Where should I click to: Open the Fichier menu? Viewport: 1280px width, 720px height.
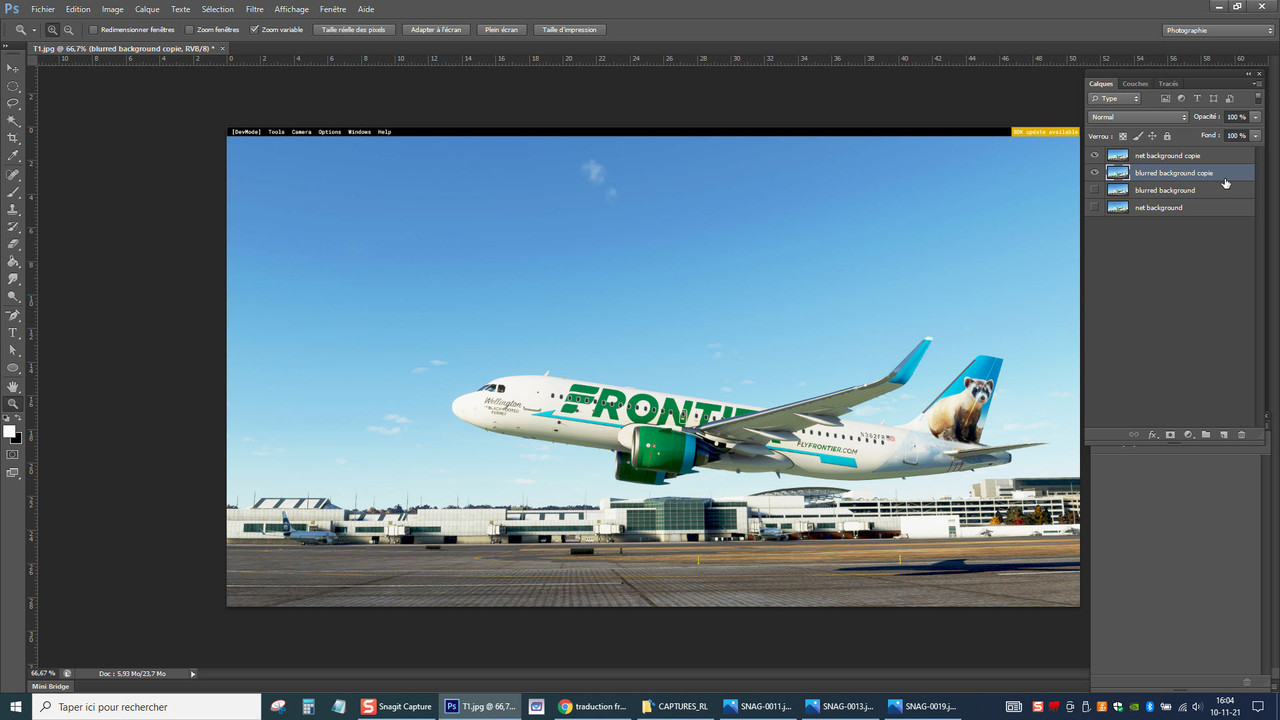coord(43,9)
